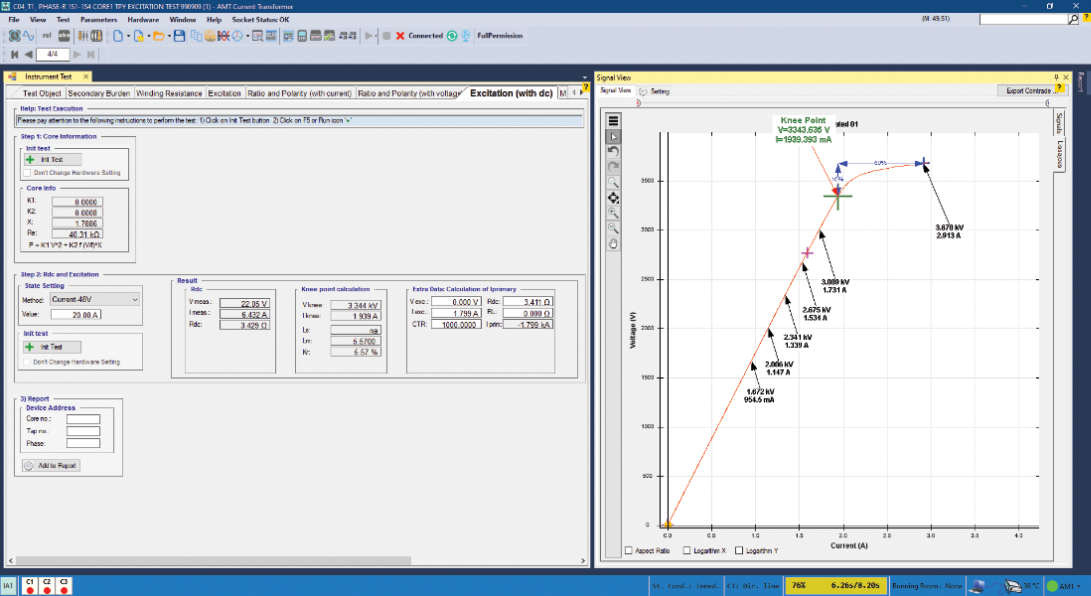
Task: Click the Export Comtrade button
Action: point(1029,90)
